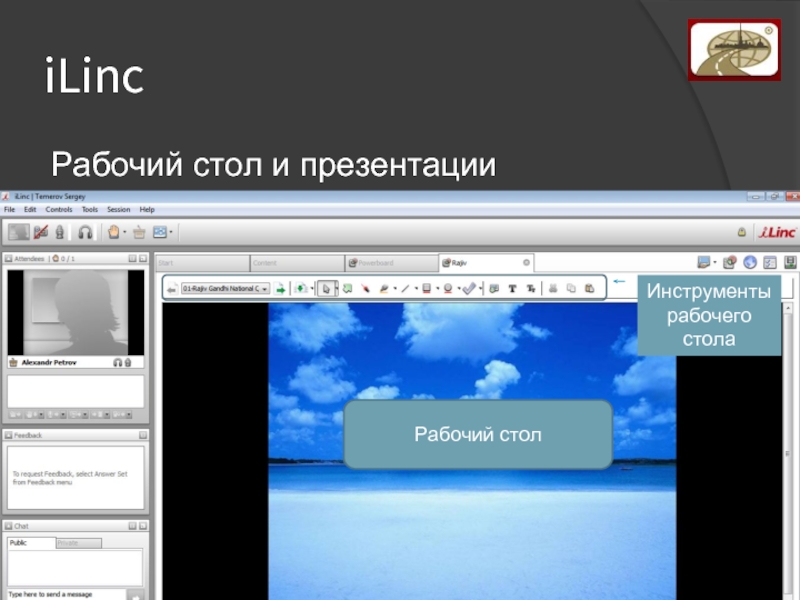
Task: Click the green upload content icon
Action: point(301,288)
